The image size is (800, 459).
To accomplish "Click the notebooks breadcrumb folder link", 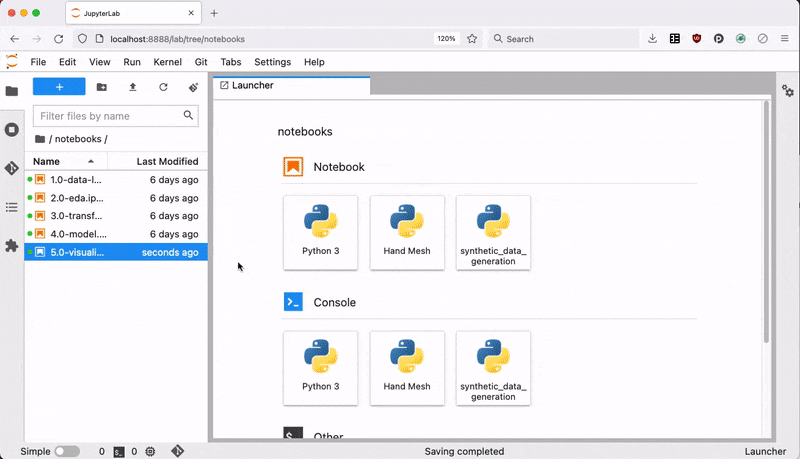I will point(78,139).
